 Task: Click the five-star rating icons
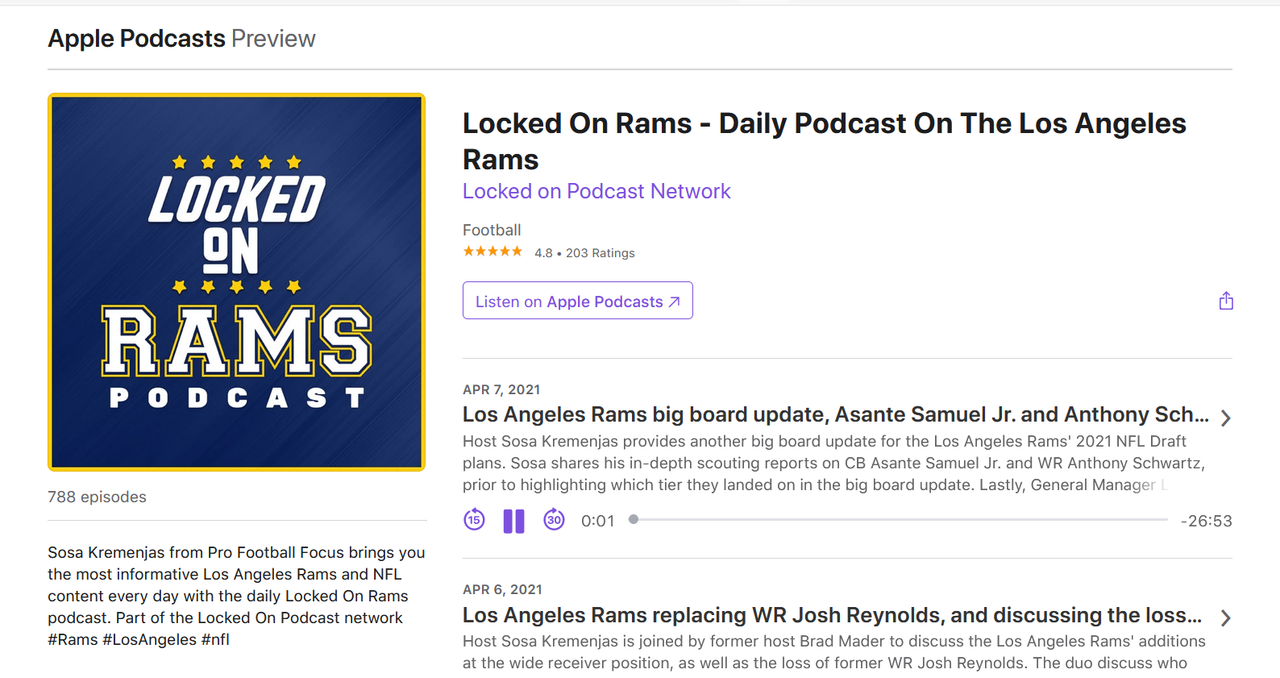pos(492,252)
